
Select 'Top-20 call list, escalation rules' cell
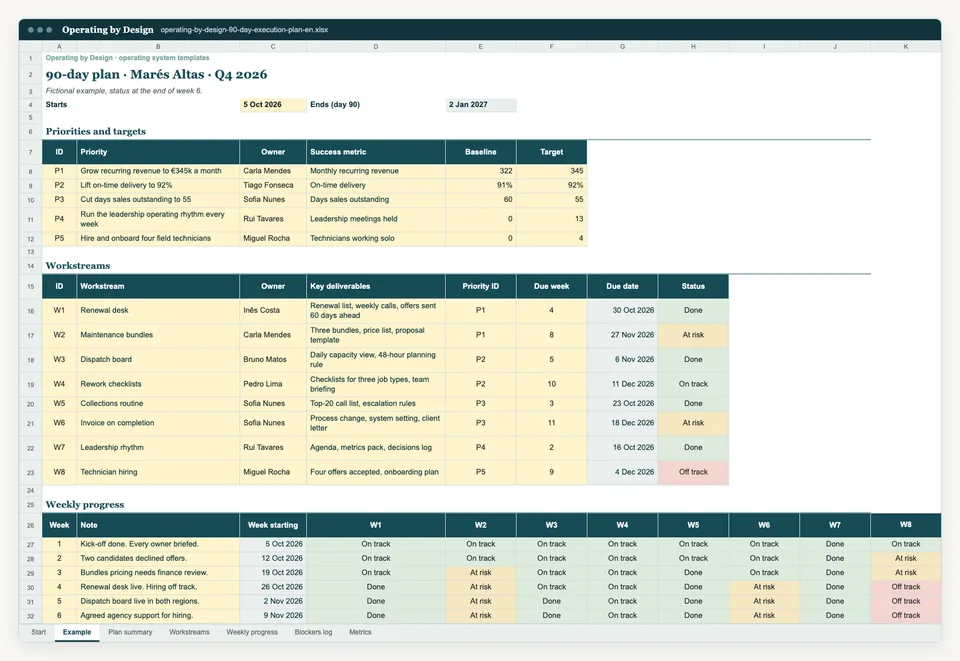coord(376,404)
